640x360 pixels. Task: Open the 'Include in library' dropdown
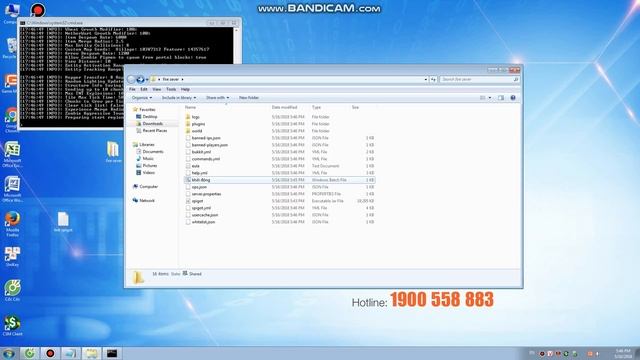[179, 98]
